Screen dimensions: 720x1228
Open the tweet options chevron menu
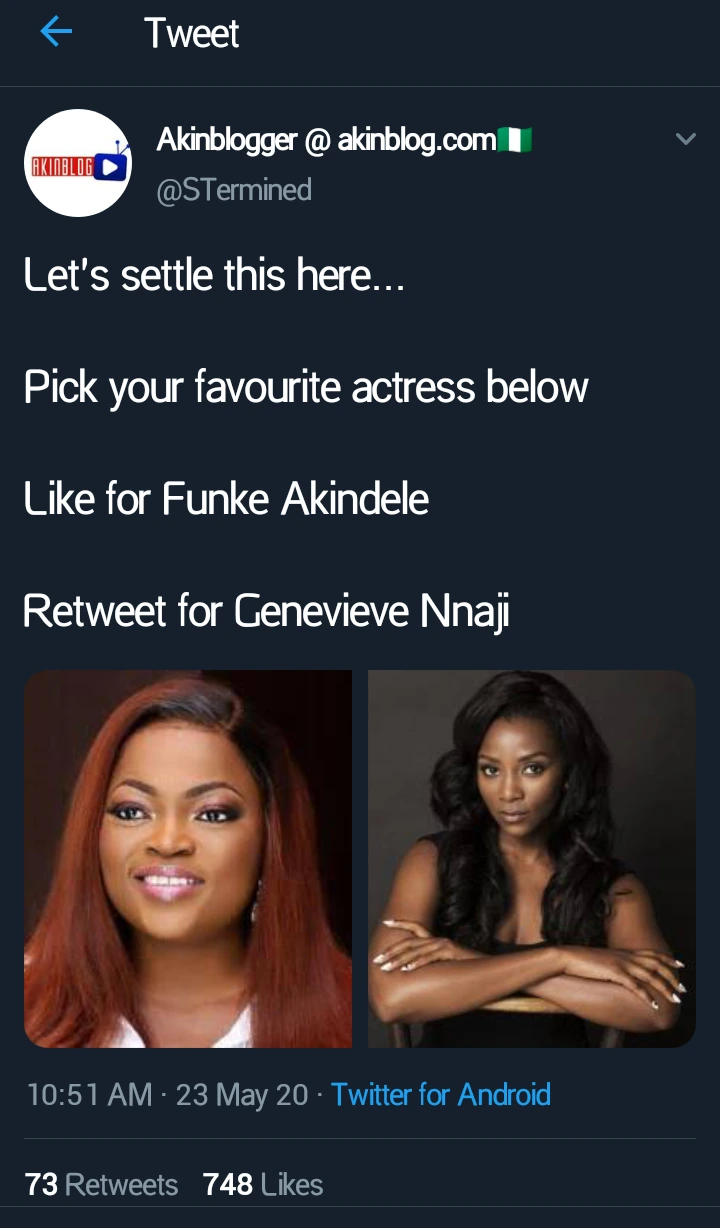(685, 140)
